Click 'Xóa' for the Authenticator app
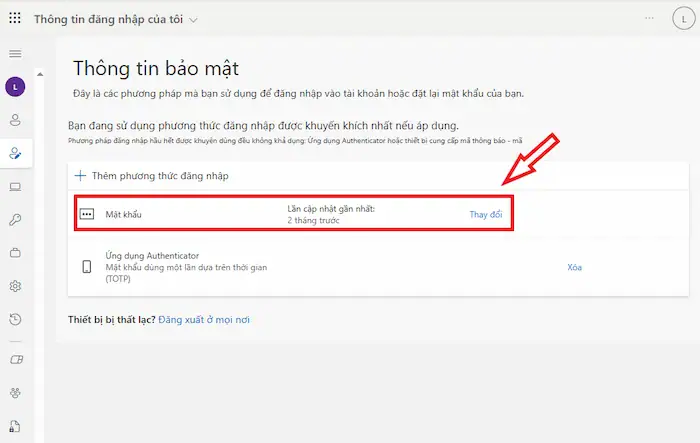This screenshot has height=443, width=700. click(x=574, y=267)
